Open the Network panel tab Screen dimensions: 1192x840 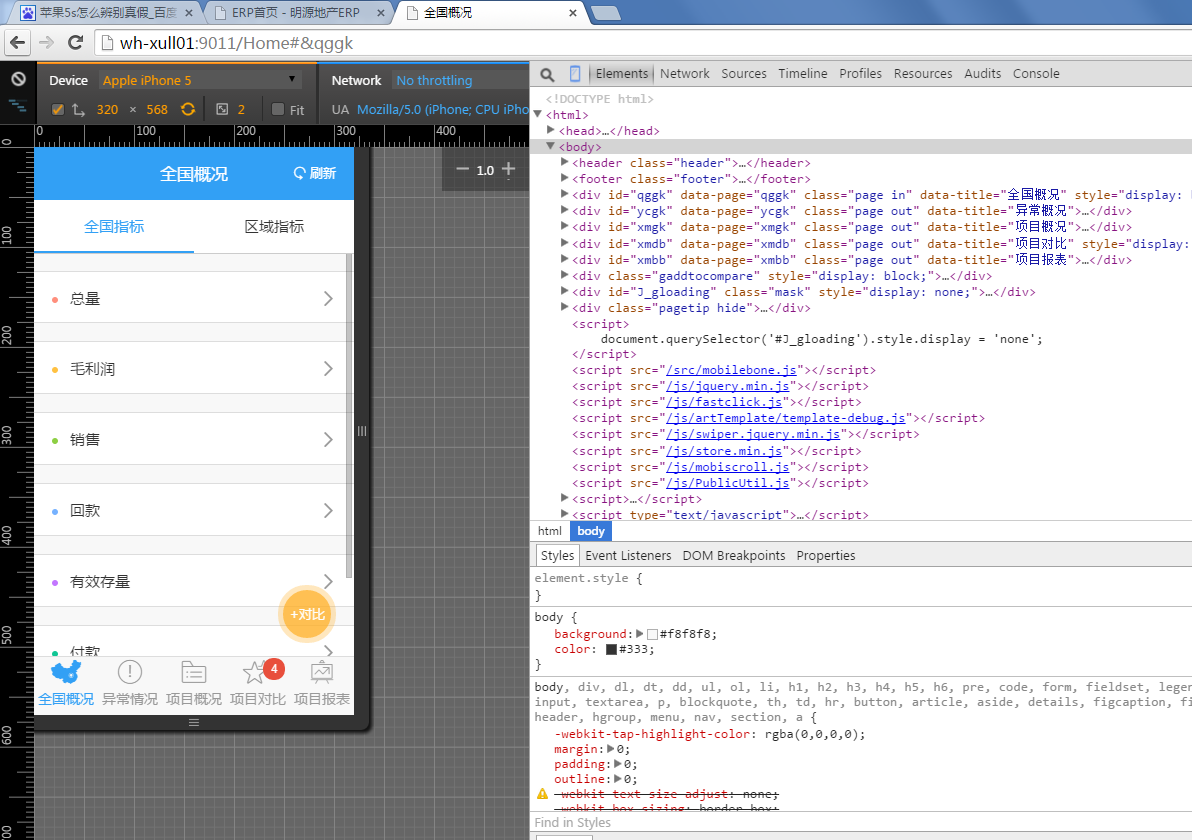684,74
